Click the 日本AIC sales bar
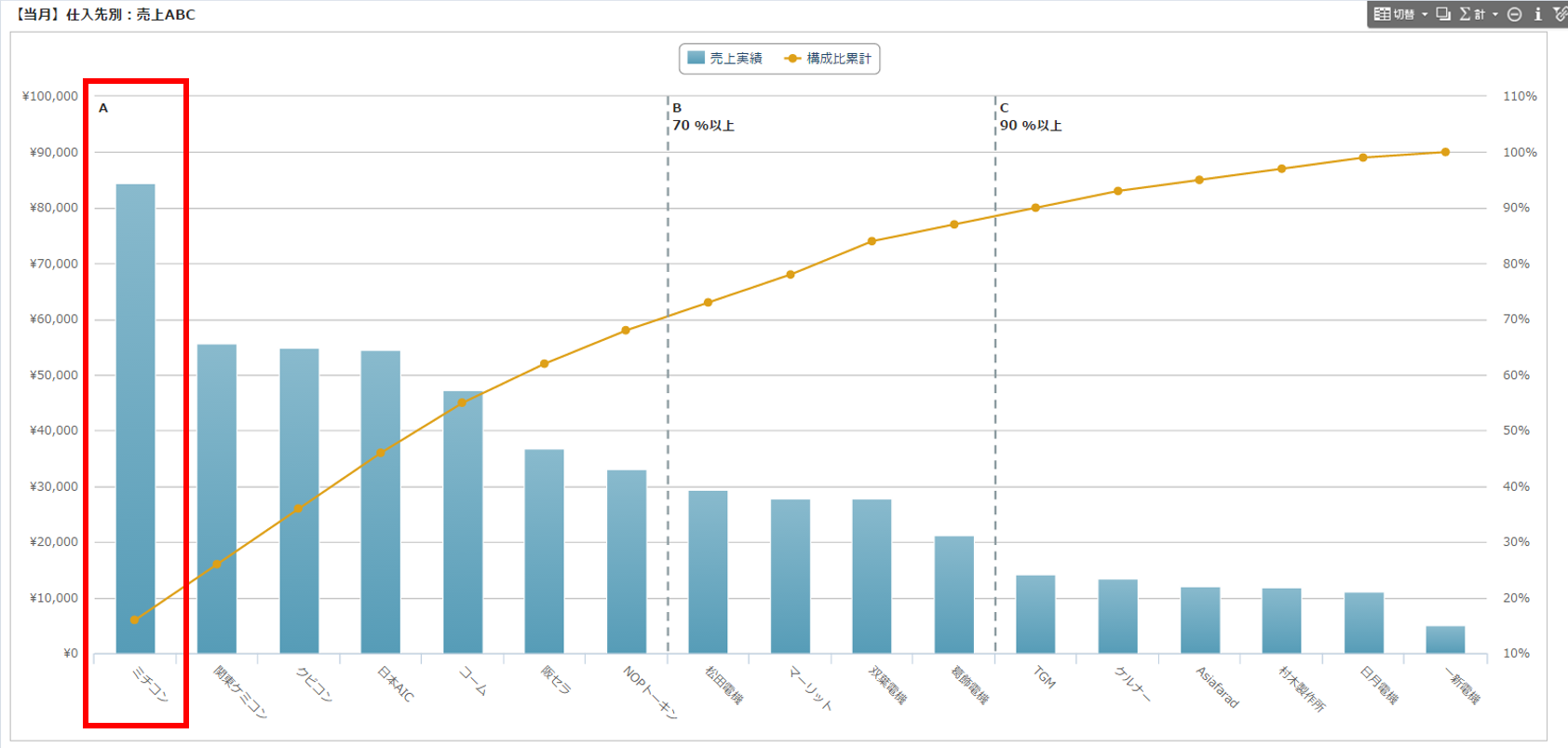Viewport: 1568px width, 748px height. [x=381, y=502]
